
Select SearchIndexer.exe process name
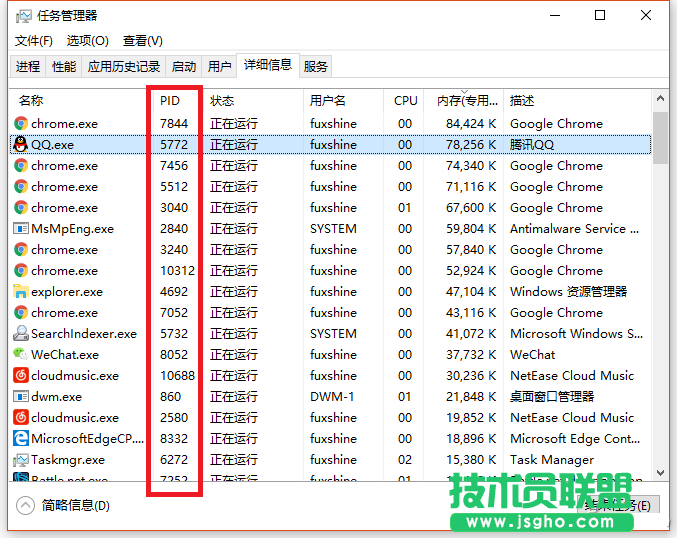[84, 333]
